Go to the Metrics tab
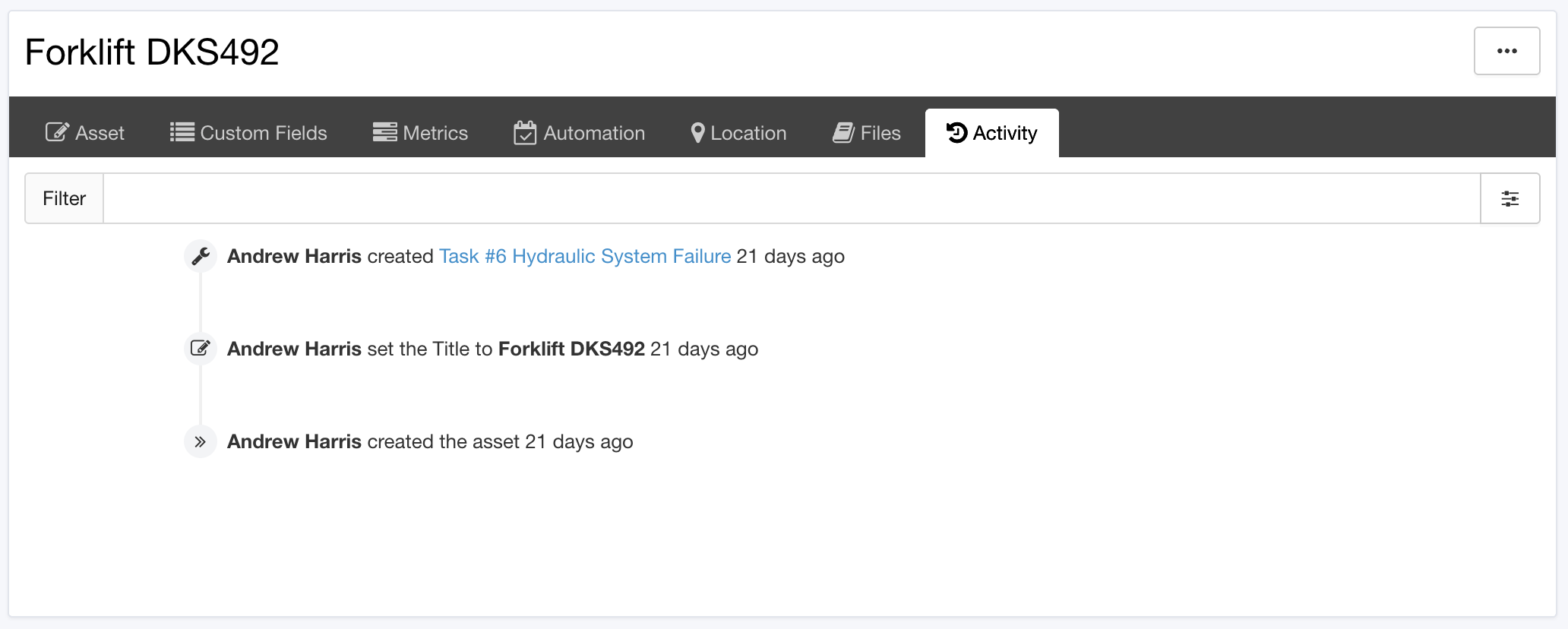 [x=420, y=133]
